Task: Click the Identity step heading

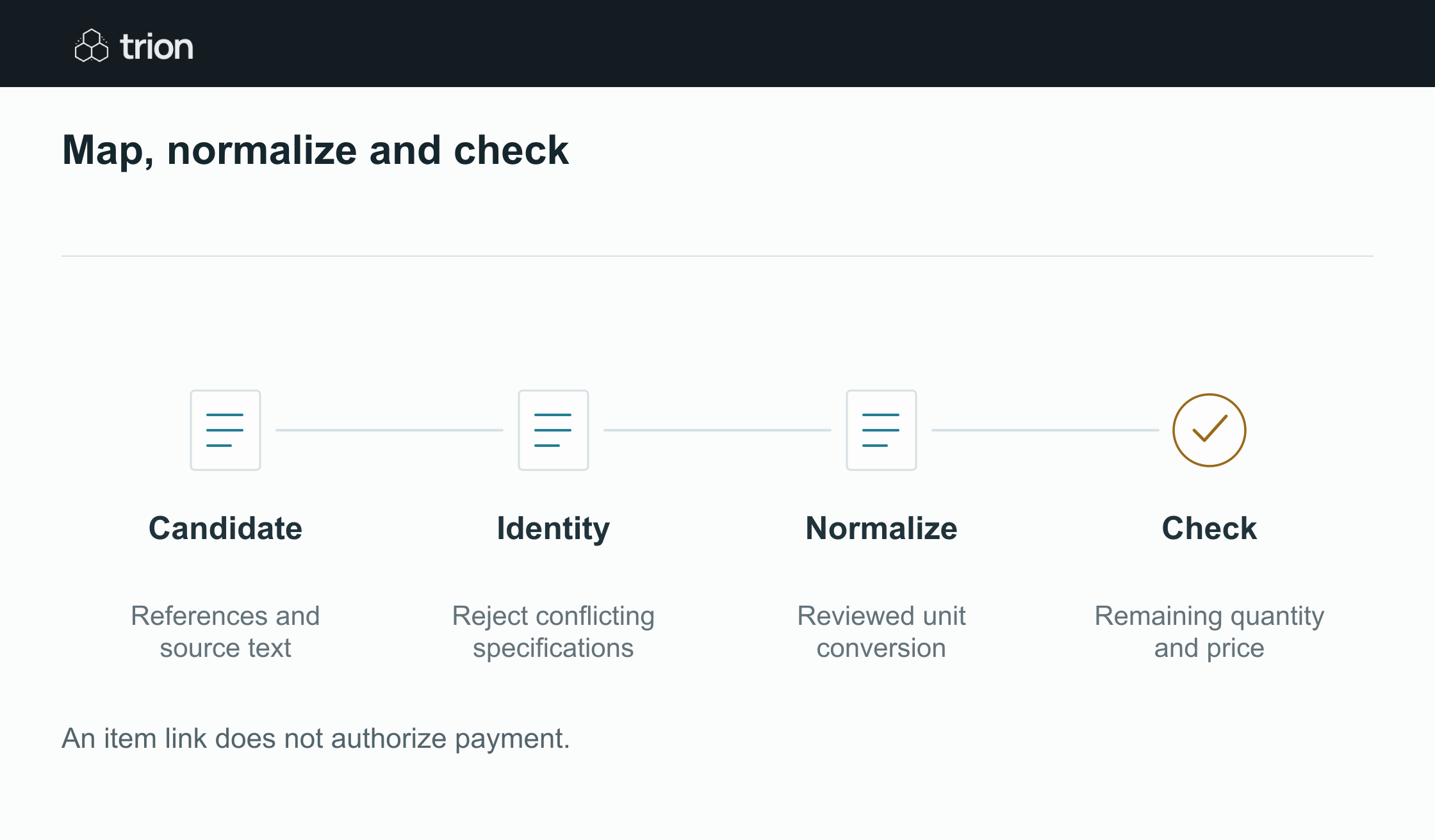Action: point(553,529)
